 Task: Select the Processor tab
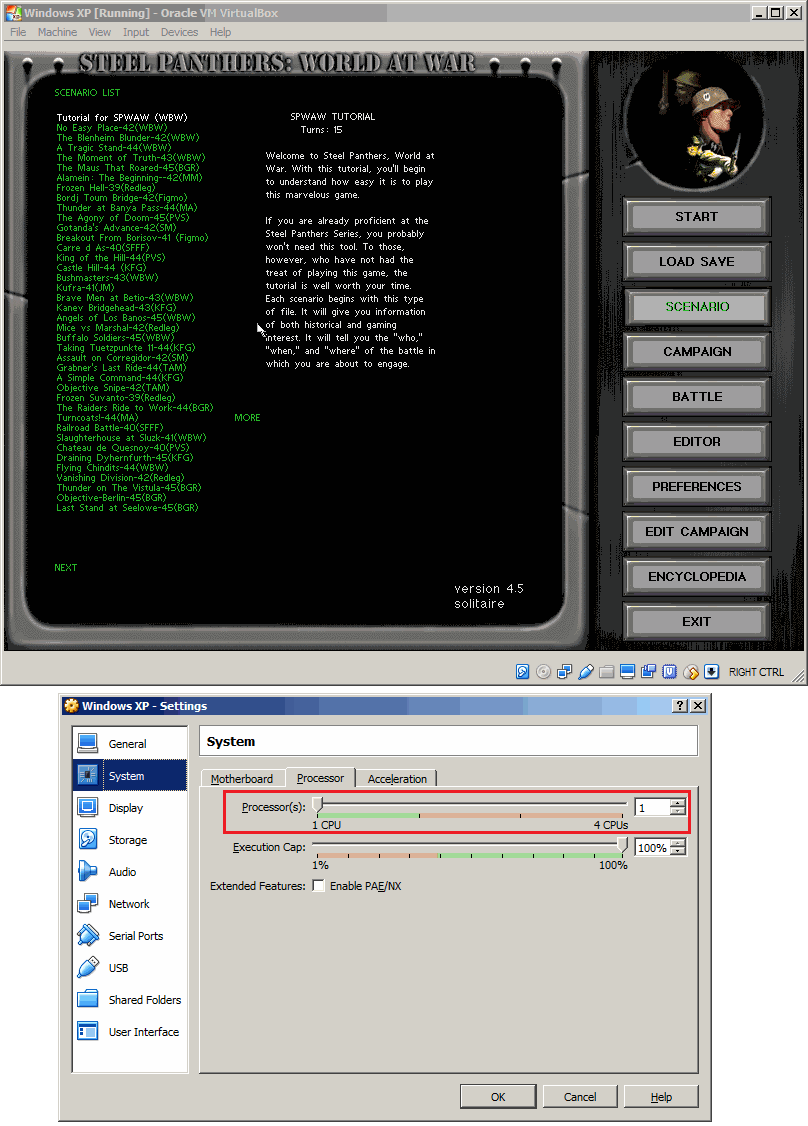click(x=320, y=778)
